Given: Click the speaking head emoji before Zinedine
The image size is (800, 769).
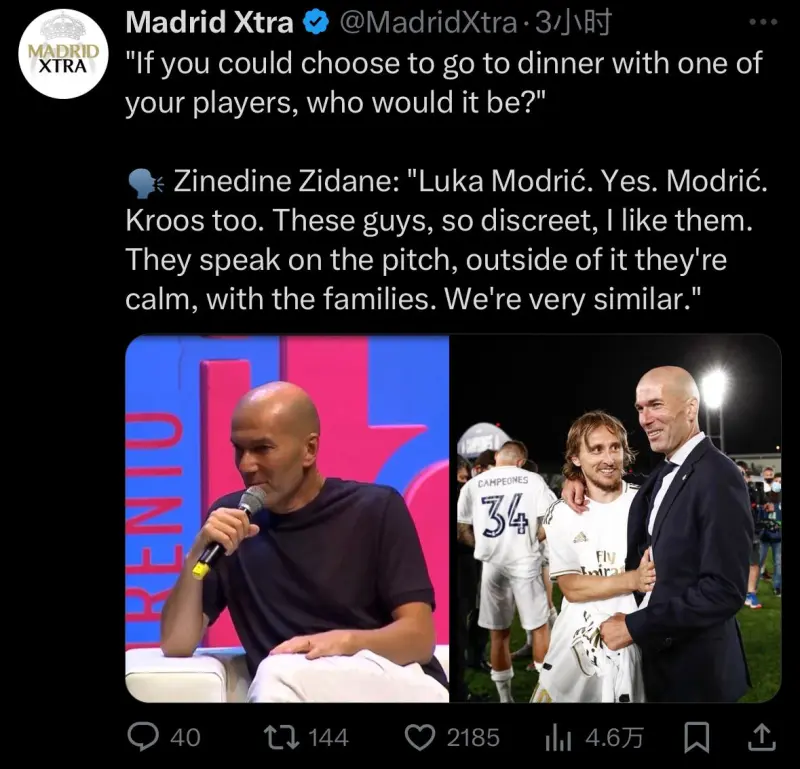Looking at the screenshot, I should coord(145,182).
